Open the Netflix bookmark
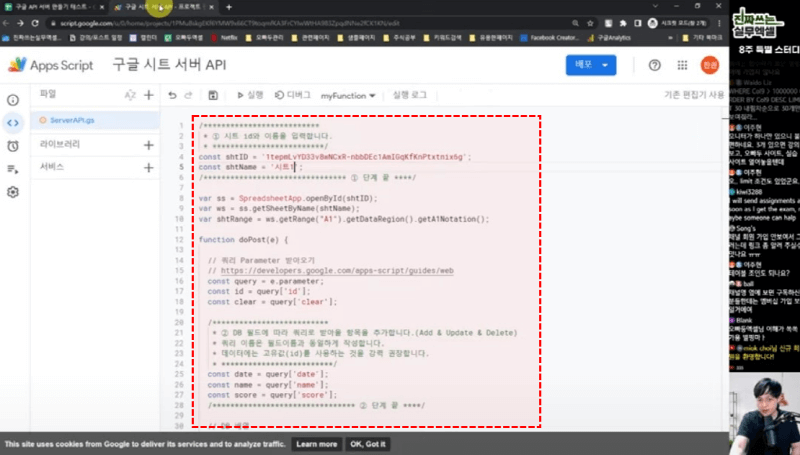 [224, 38]
